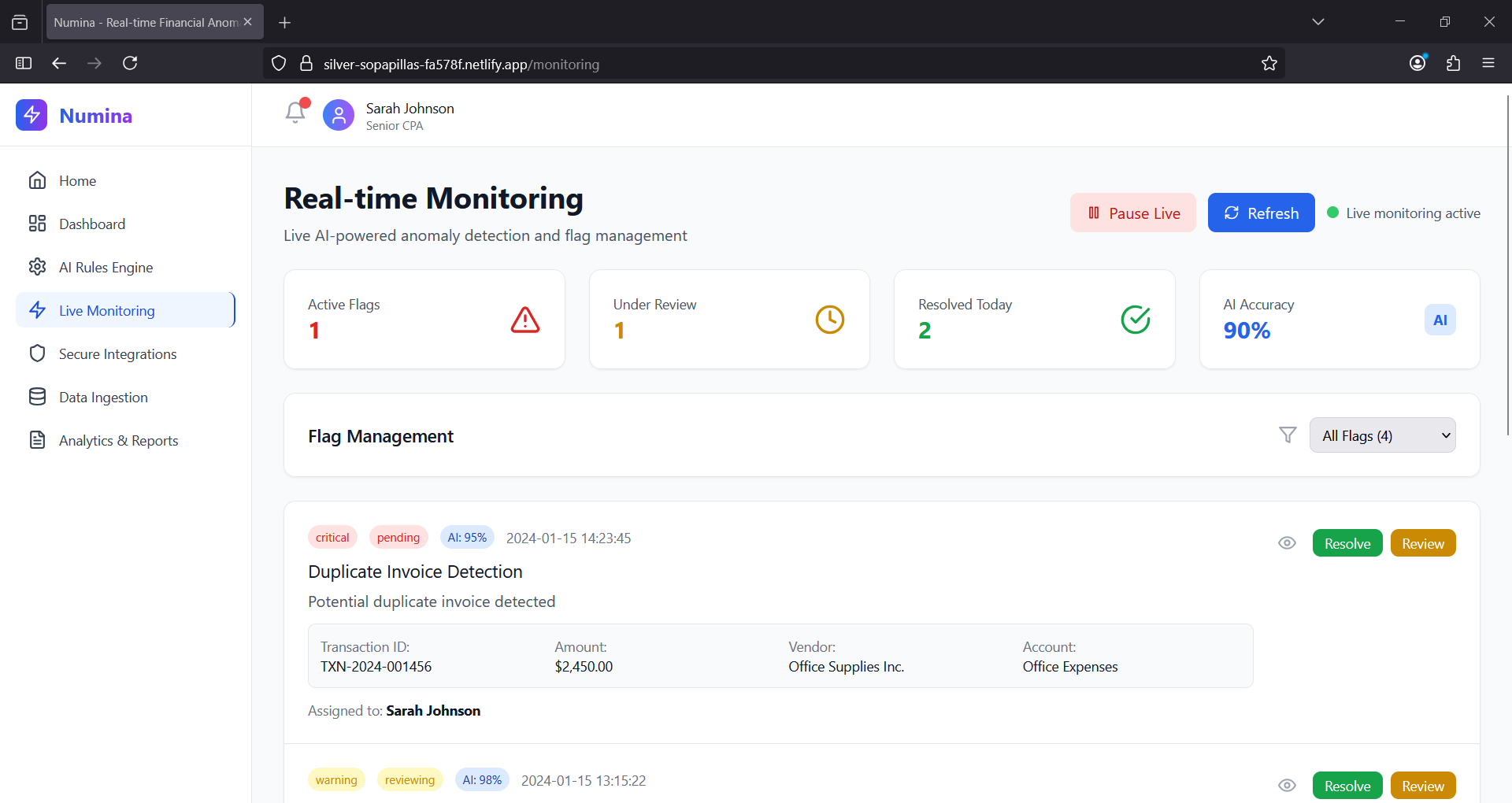Reload the page with browser refresh
Viewport: 1512px width, 803px height.
pyautogui.click(x=131, y=63)
